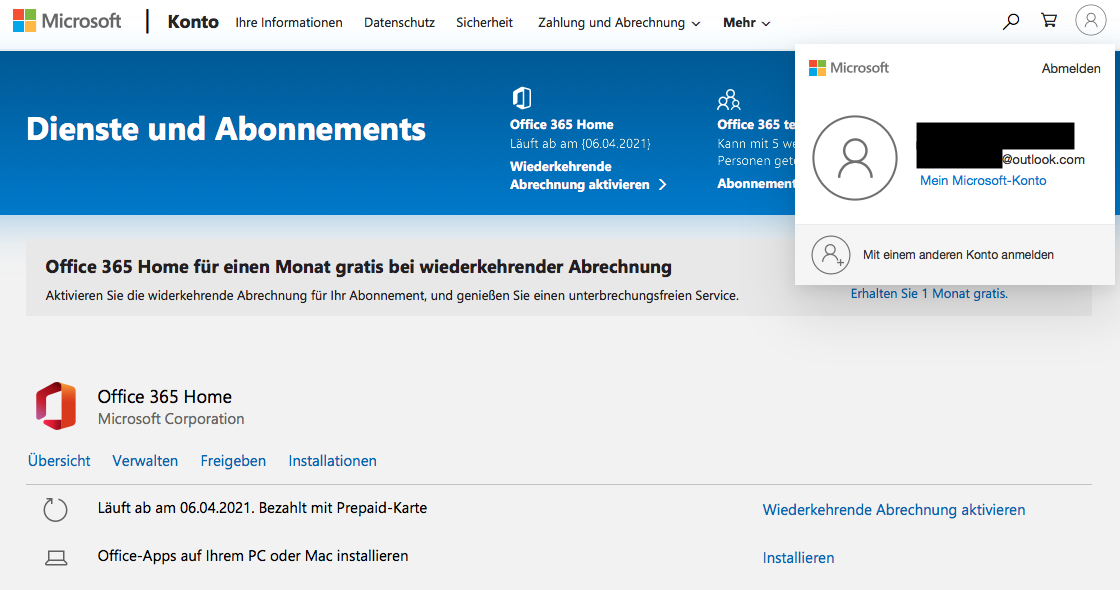Screen dimensions: 1120x590
Task: Click the Office 365 Home product title
Action: coord(165,396)
